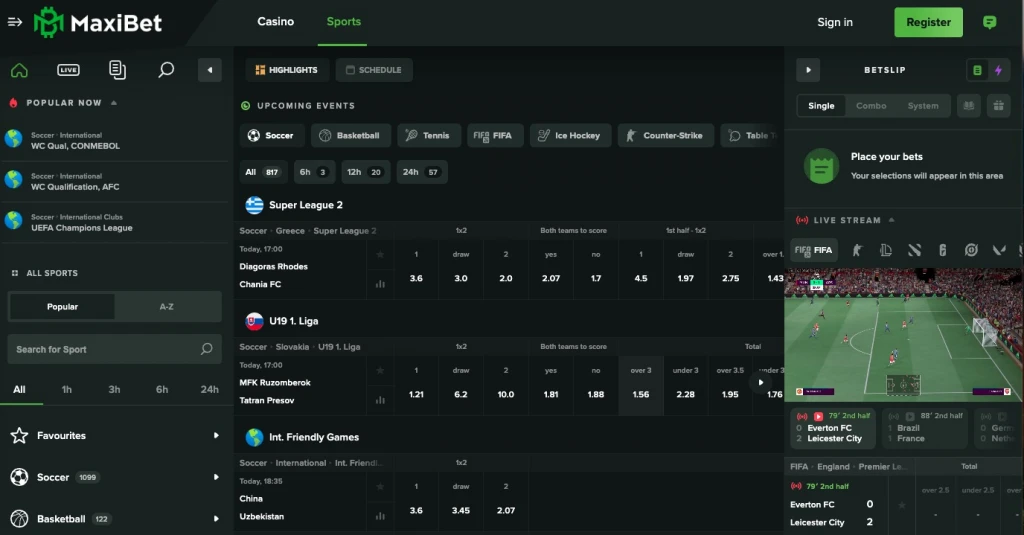Open the chat icon next to Register
Image resolution: width=1024 pixels, height=535 pixels.
click(x=990, y=22)
